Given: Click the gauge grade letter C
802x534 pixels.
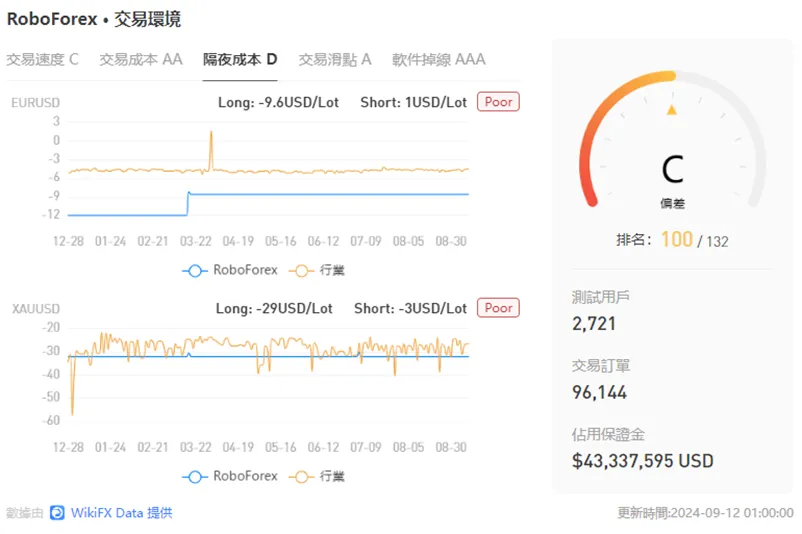Looking at the screenshot, I should 673,169.
